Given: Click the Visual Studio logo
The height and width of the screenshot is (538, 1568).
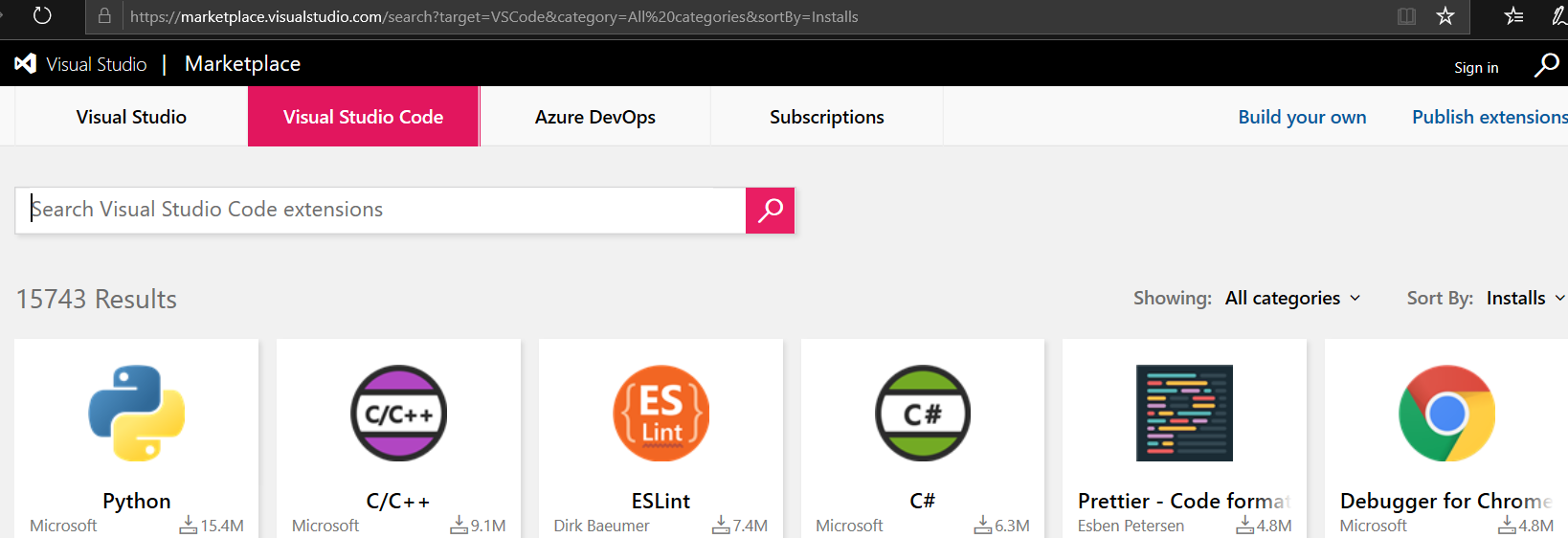Looking at the screenshot, I should coord(26,64).
